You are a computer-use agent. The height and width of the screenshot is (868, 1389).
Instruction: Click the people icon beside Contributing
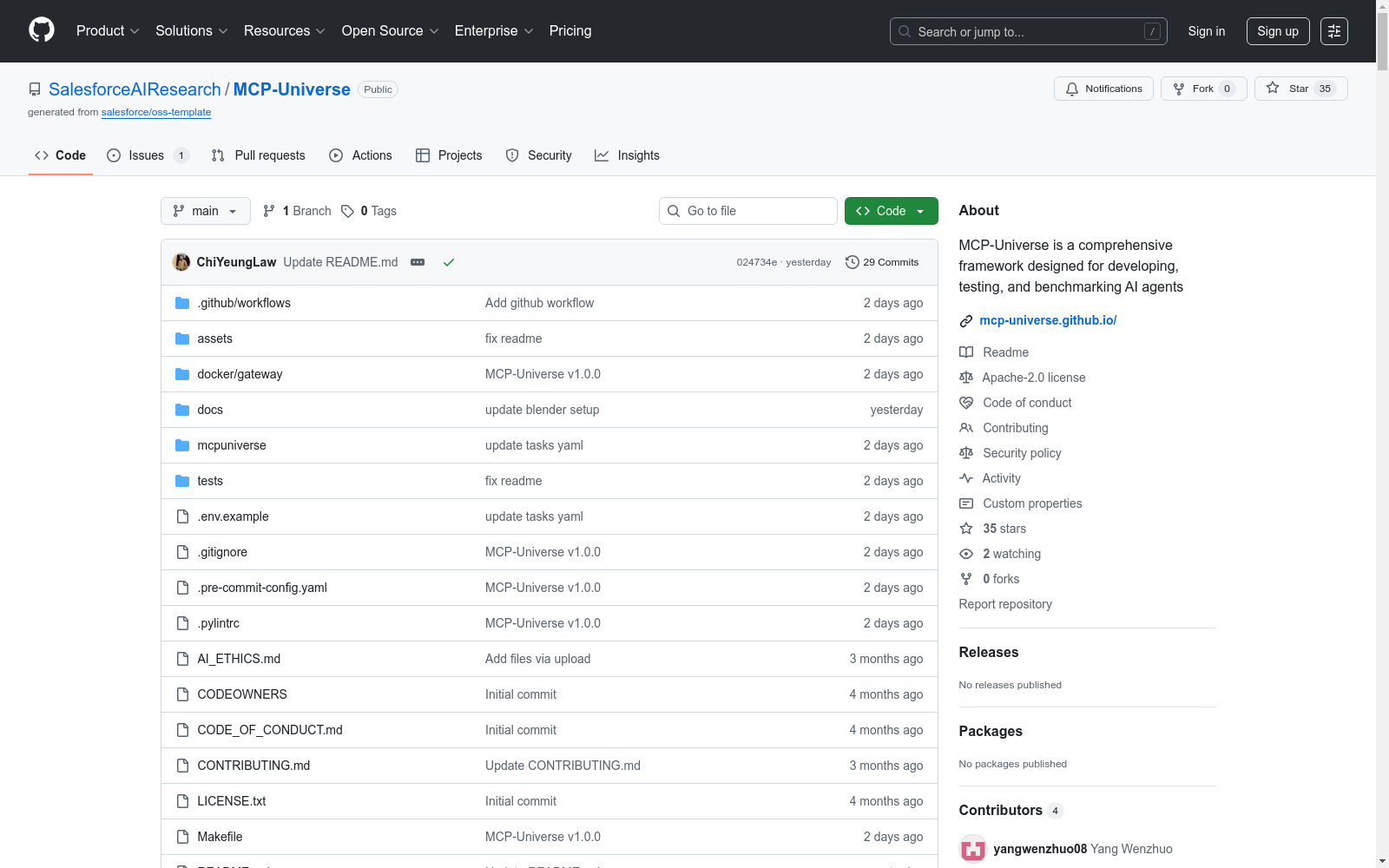tap(966, 428)
